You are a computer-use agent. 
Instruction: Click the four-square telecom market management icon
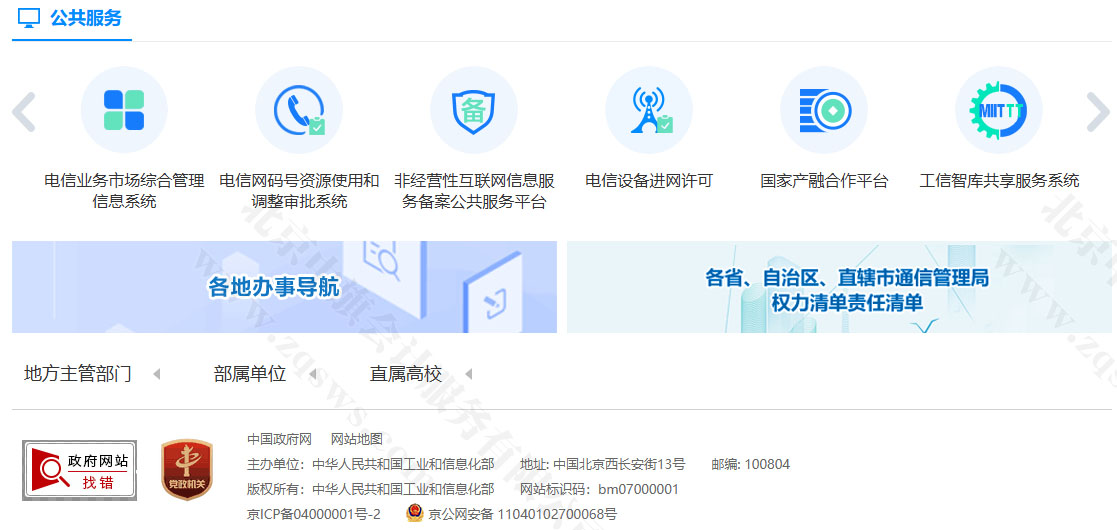pyautogui.click(x=124, y=110)
